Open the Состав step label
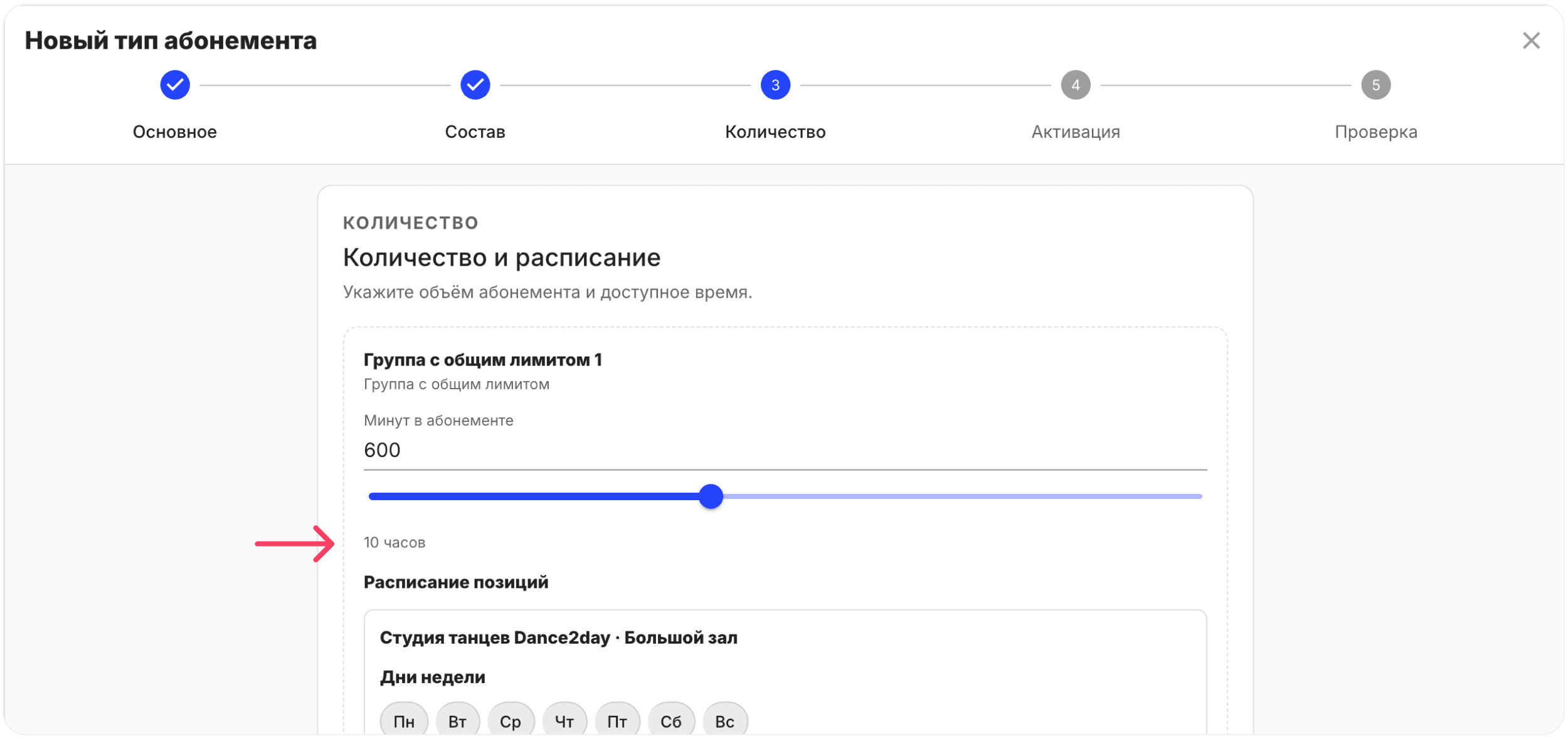The height and width of the screenshot is (739, 1568). (475, 132)
